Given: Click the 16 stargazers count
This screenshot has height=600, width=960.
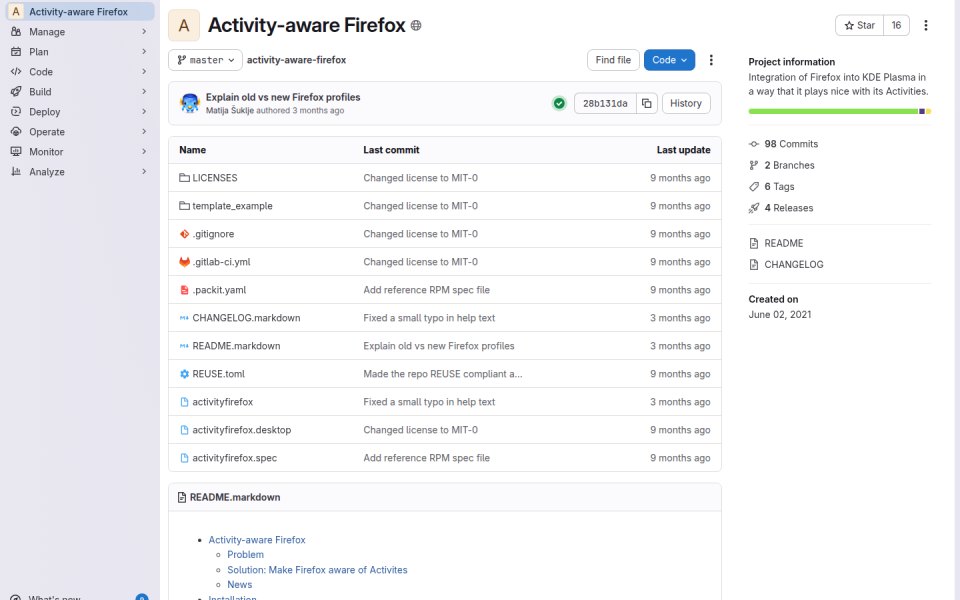Looking at the screenshot, I should 896,25.
